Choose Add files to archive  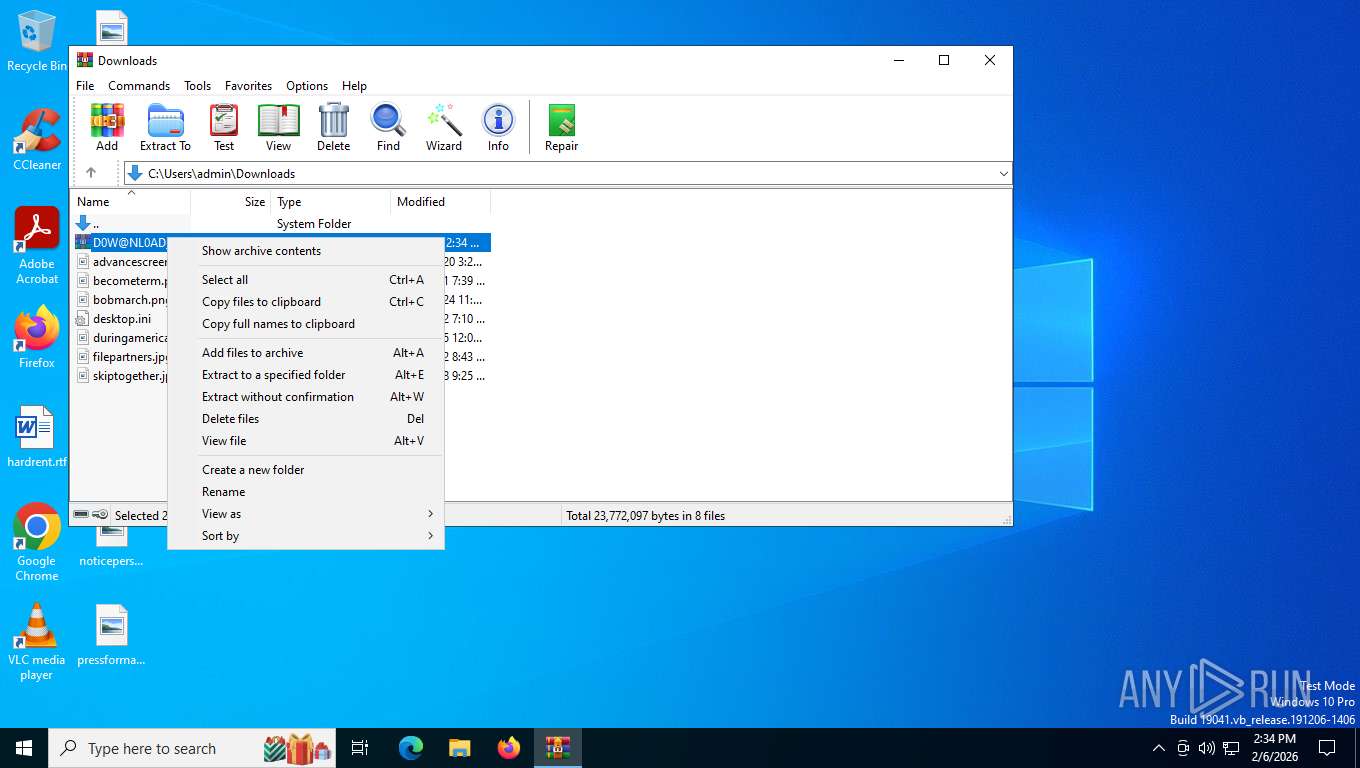tap(306, 353)
